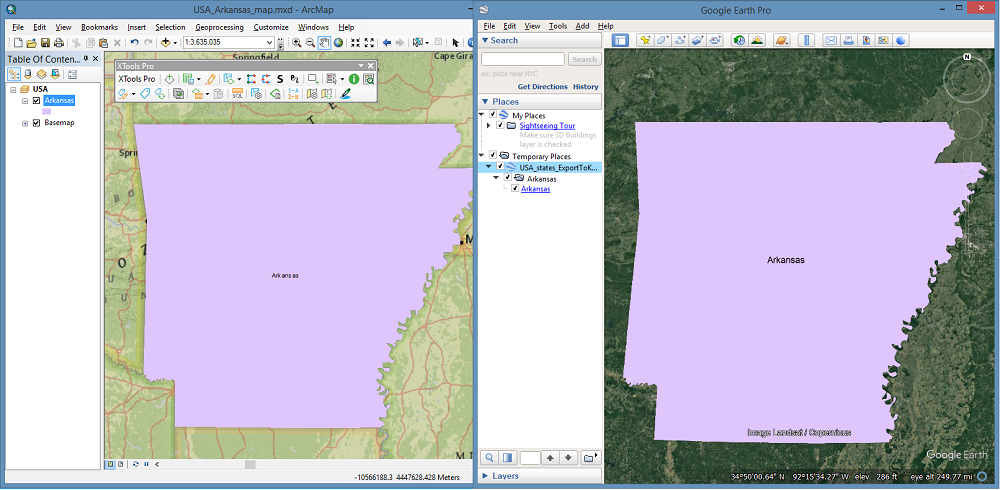Add Polygon icon in Google Earth toolbar
The height and width of the screenshot is (490, 1000).
click(x=663, y=40)
